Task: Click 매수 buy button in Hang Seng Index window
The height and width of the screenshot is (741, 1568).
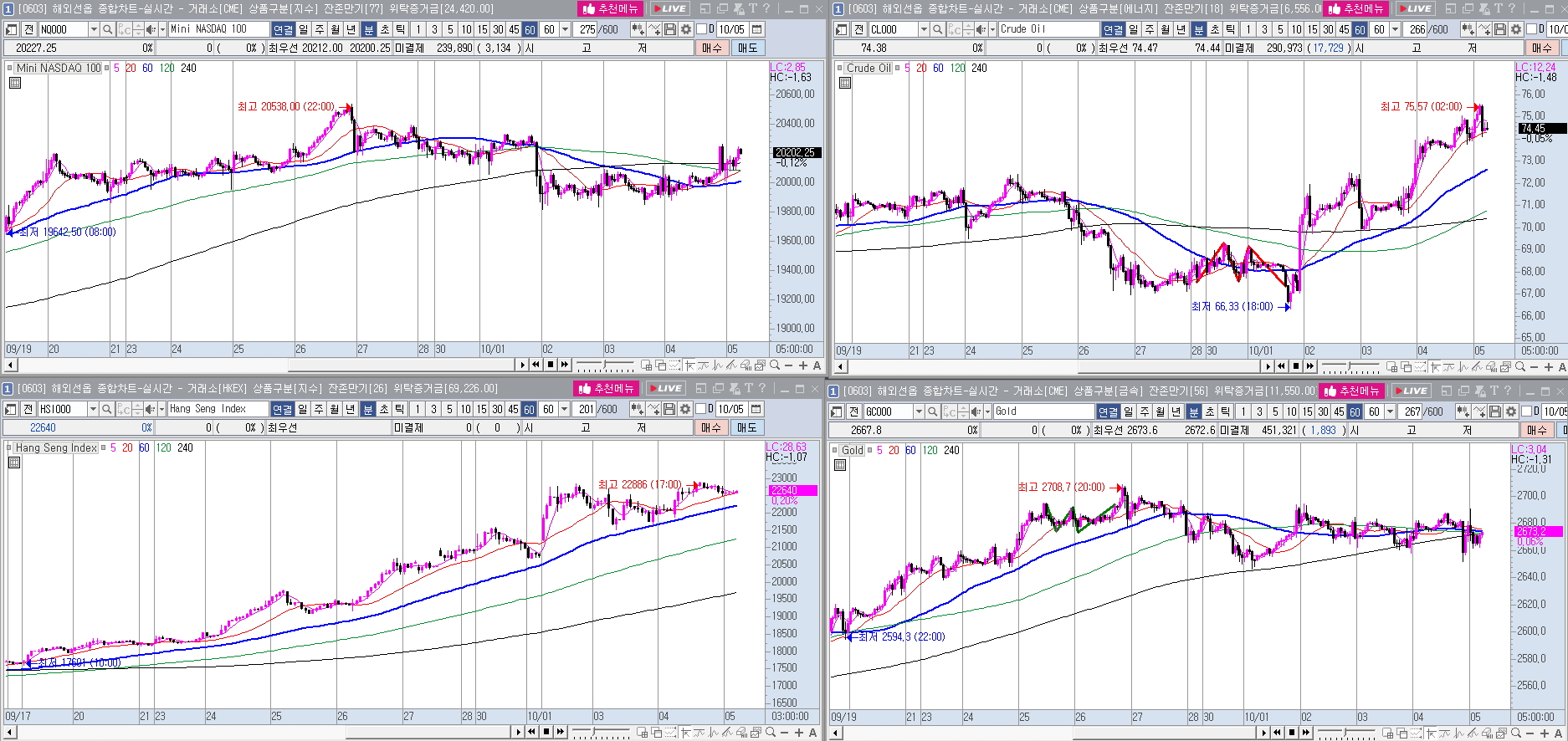Action: [711, 427]
